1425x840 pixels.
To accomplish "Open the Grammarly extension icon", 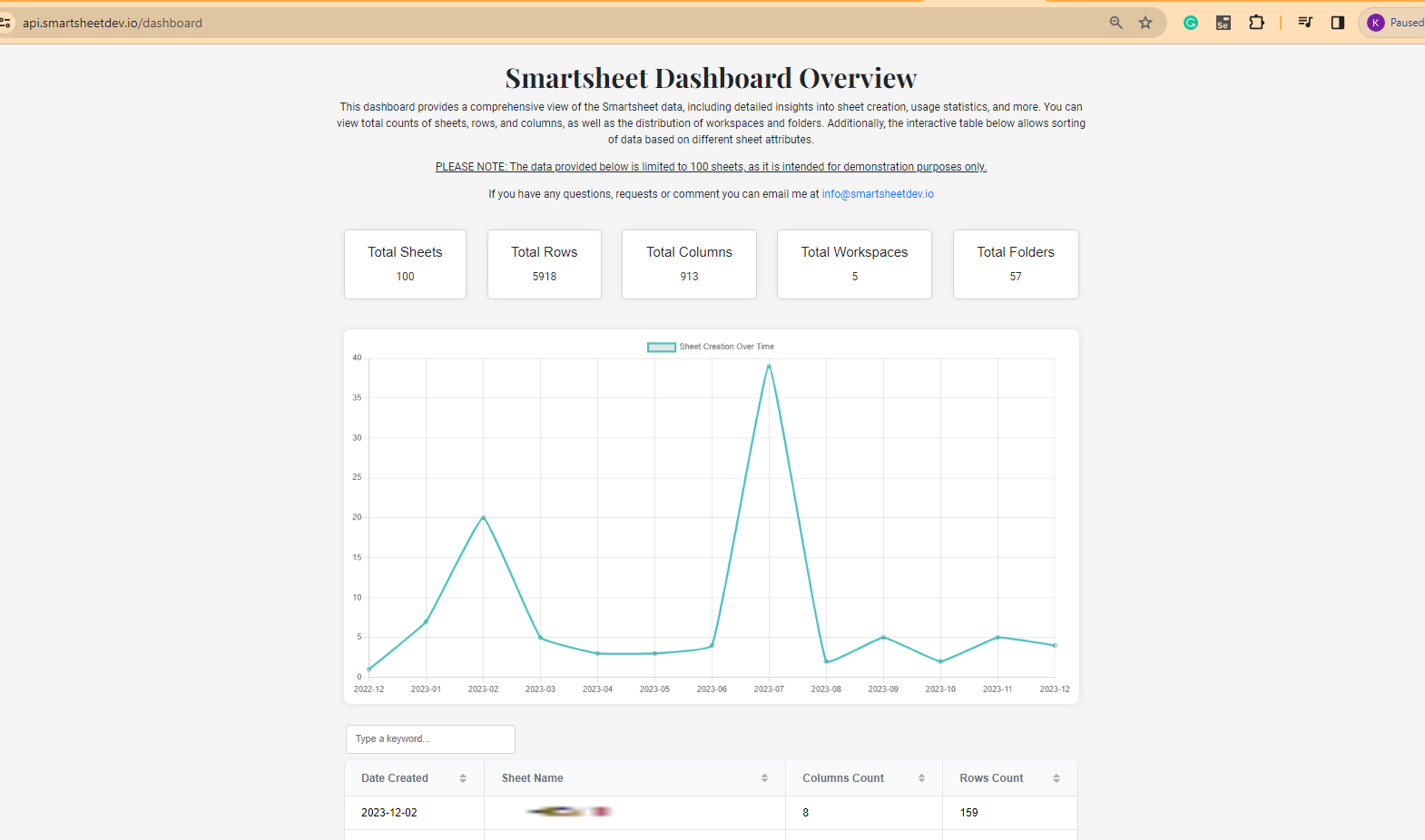I will [x=1191, y=23].
